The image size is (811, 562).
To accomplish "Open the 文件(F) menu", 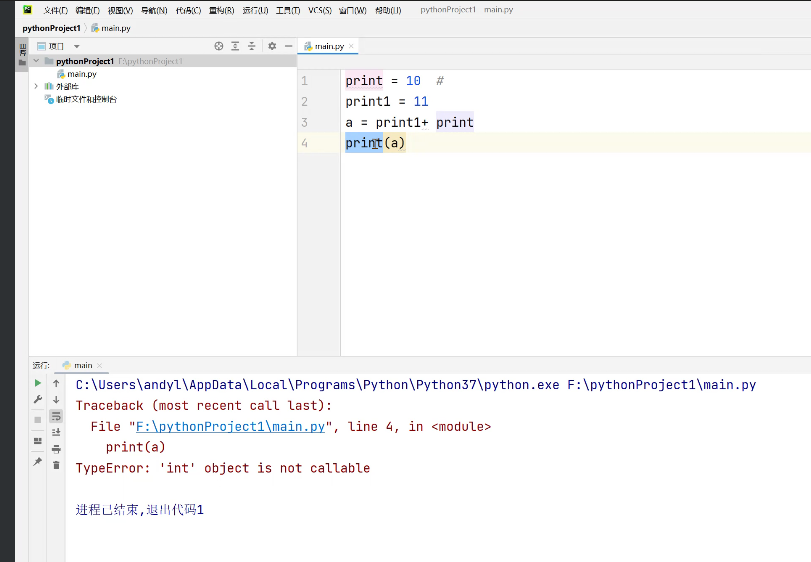I will tap(55, 10).
